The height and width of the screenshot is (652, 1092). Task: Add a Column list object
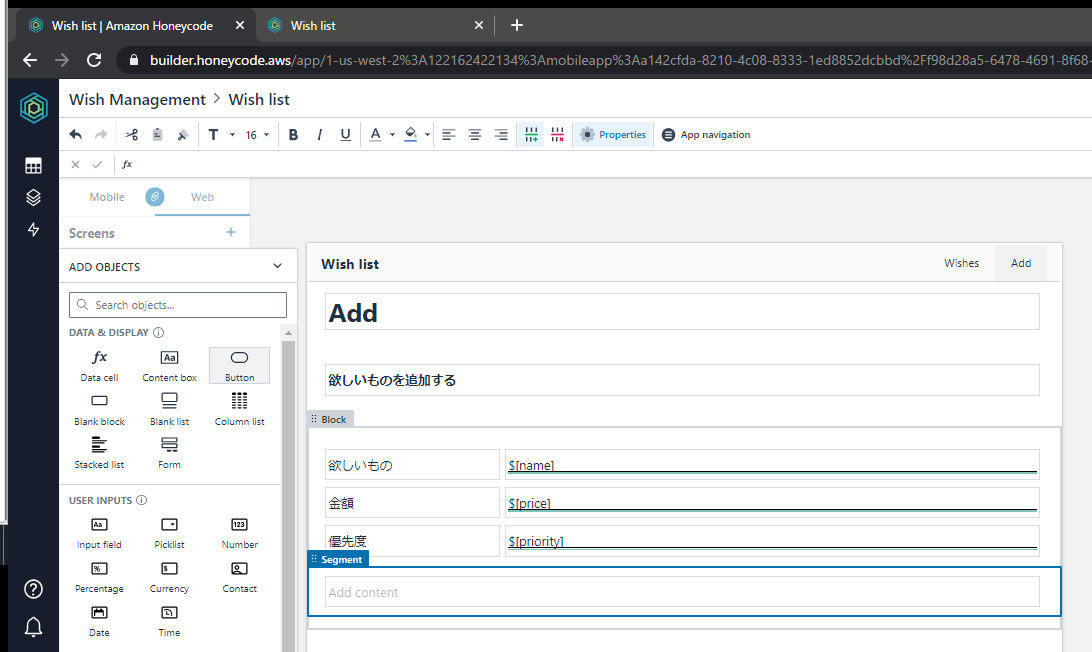pos(240,410)
